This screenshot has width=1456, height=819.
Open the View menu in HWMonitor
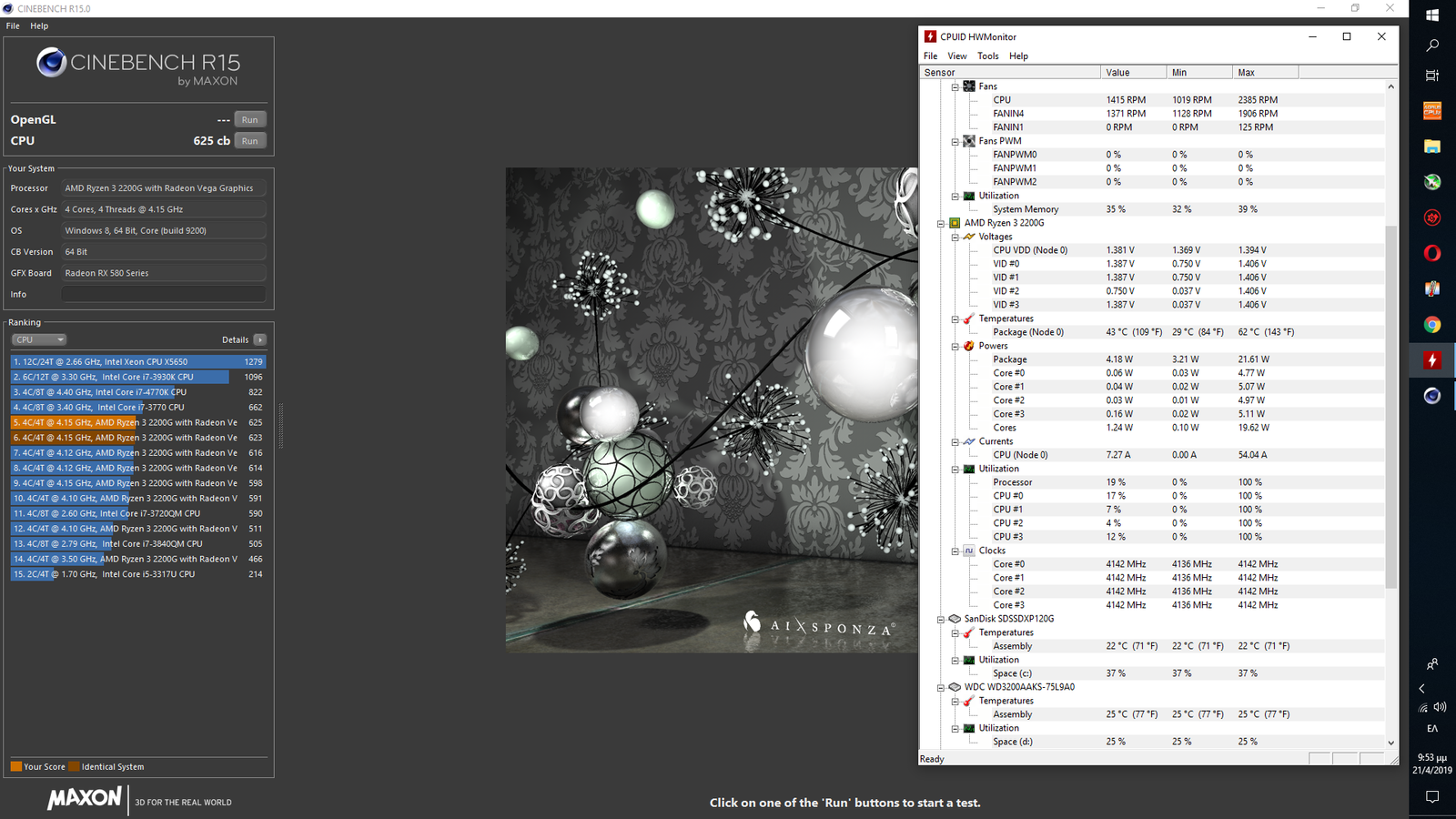pos(957,56)
